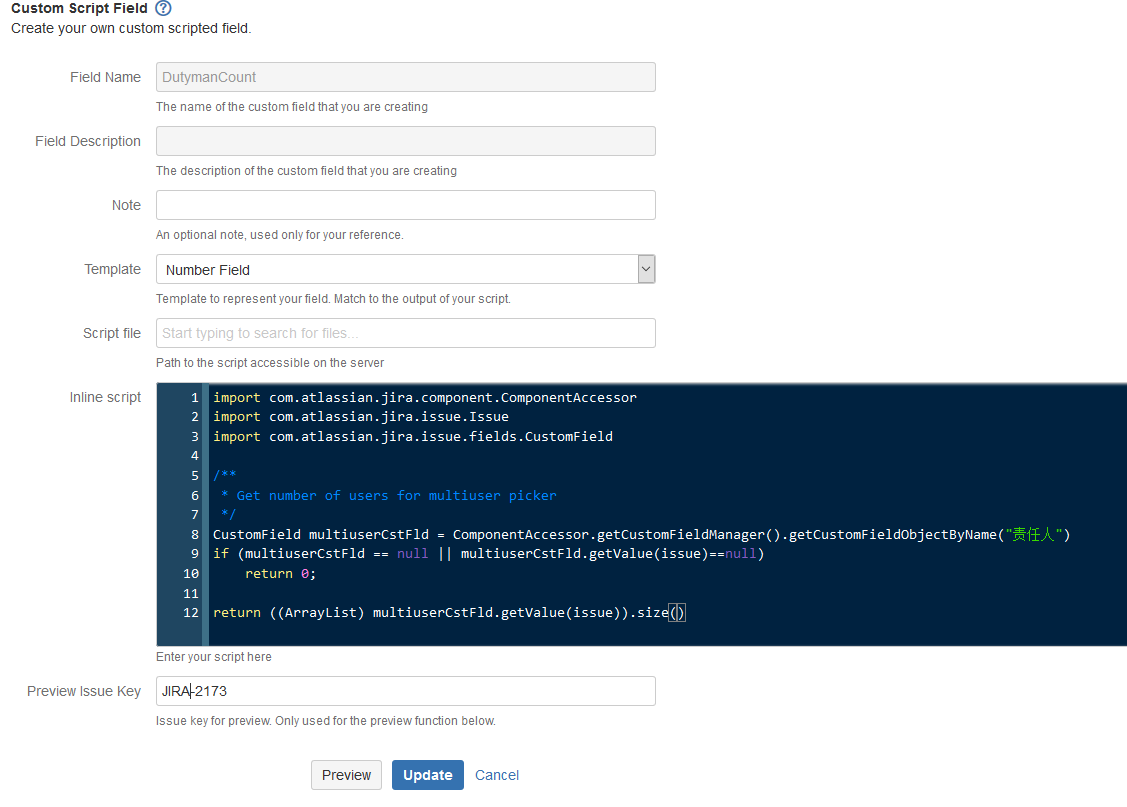Select the Number Field template combo box
1127x807 pixels.
tap(396, 269)
